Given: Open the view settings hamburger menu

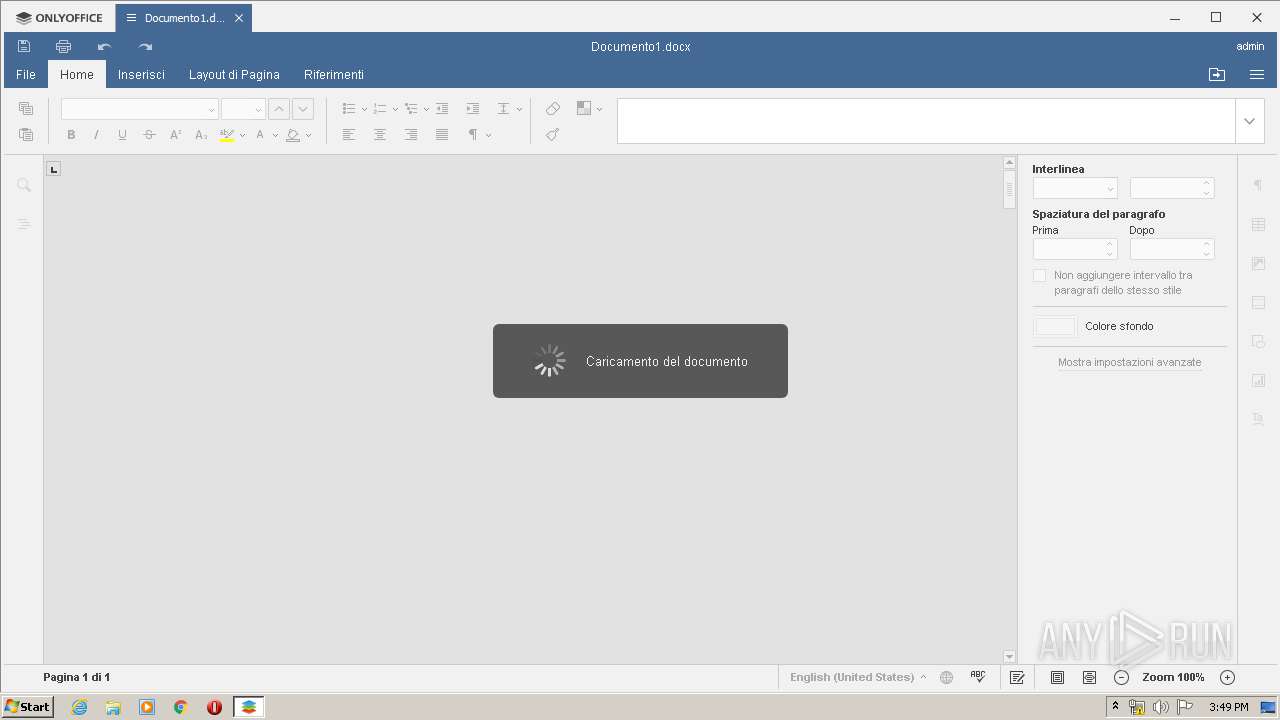Looking at the screenshot, I should click(x=1257, y=75).
